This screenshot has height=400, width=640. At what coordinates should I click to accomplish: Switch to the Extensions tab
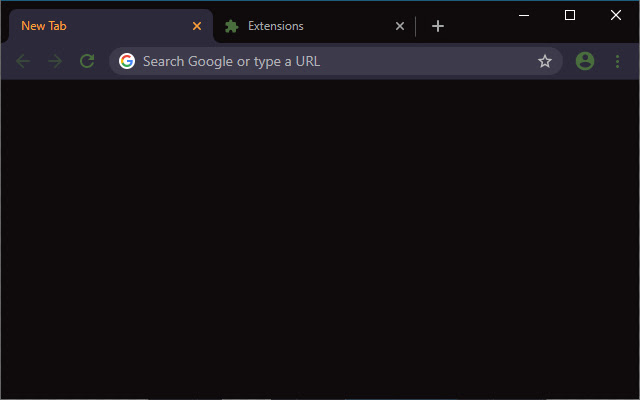pyautogui.click(x=314, y=26)
